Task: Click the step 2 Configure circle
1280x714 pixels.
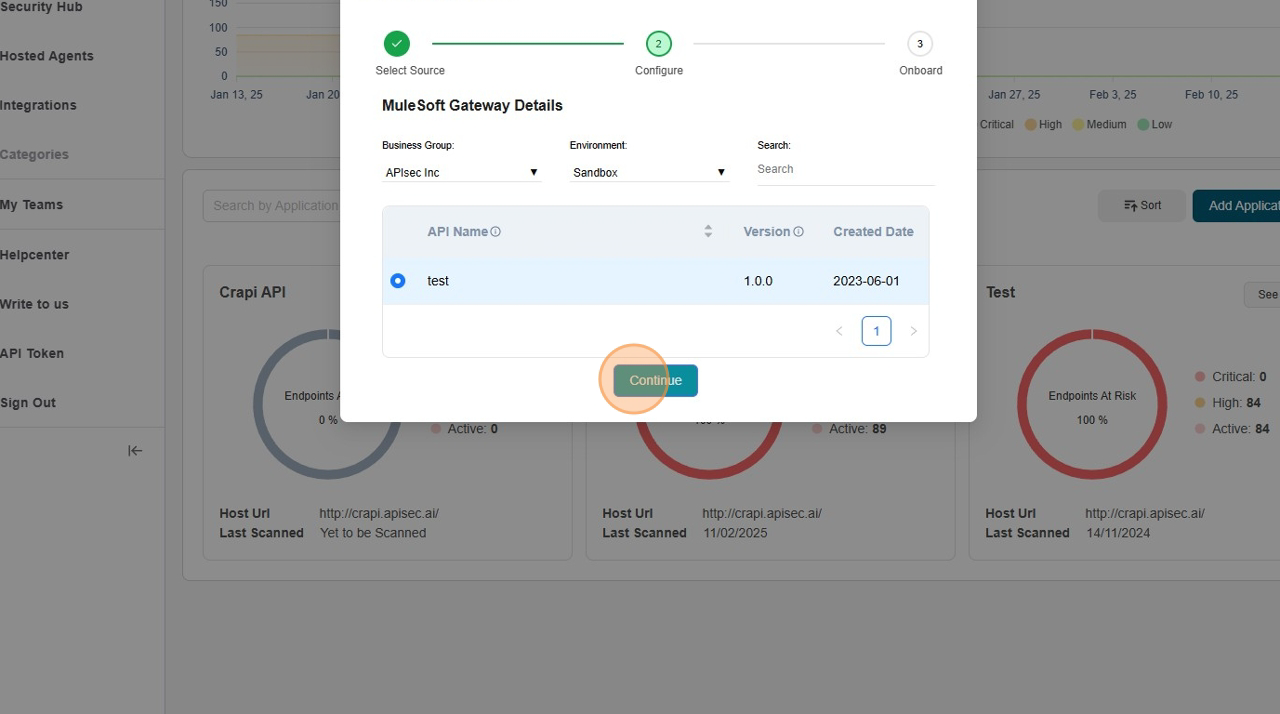Action: [x=658, y=44]
